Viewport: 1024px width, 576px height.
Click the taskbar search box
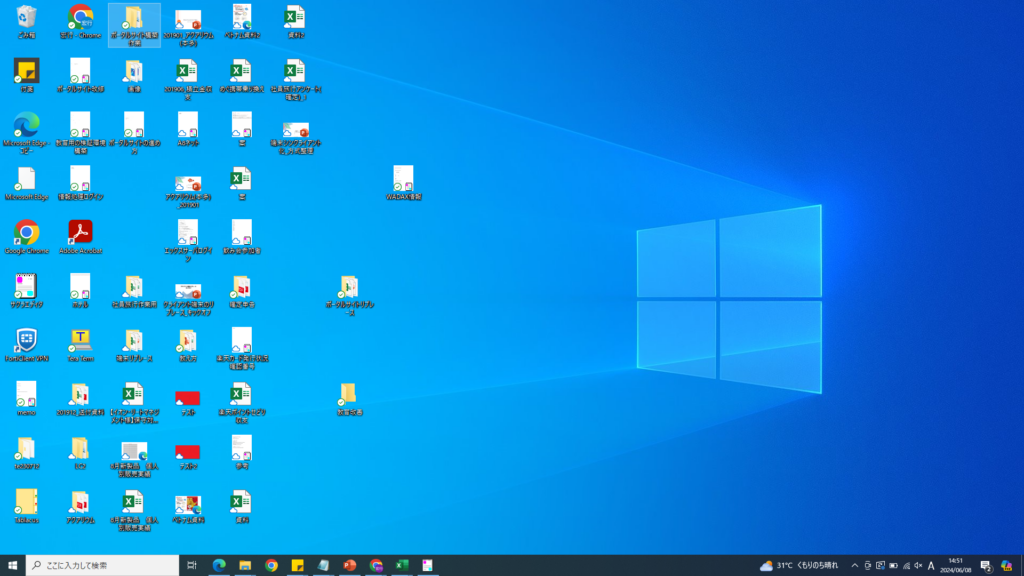[103, 565]
